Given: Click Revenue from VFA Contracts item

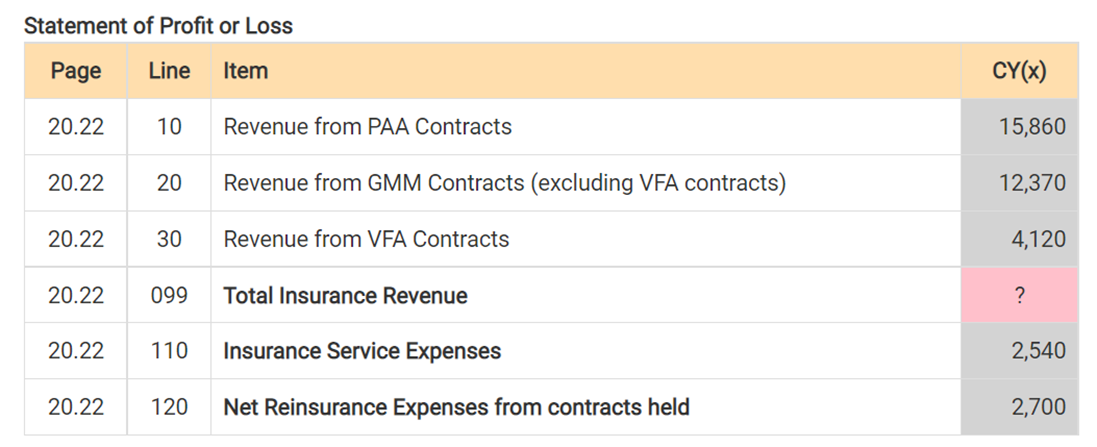Looking at the screenshot, I should (x=366, y=239).
